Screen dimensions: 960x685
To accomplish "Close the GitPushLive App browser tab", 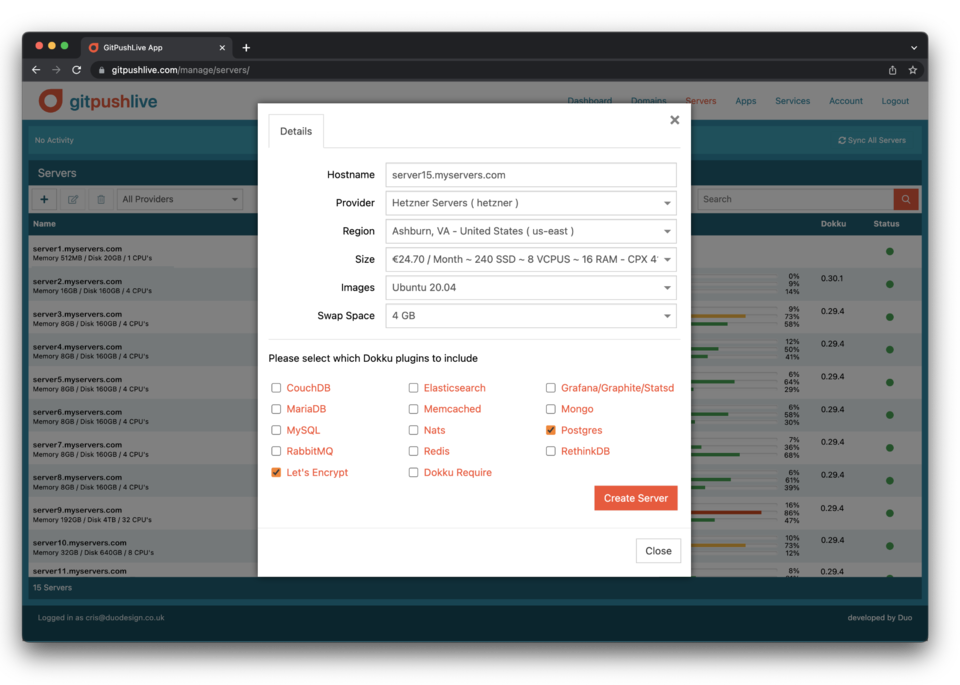I will 222,48.
